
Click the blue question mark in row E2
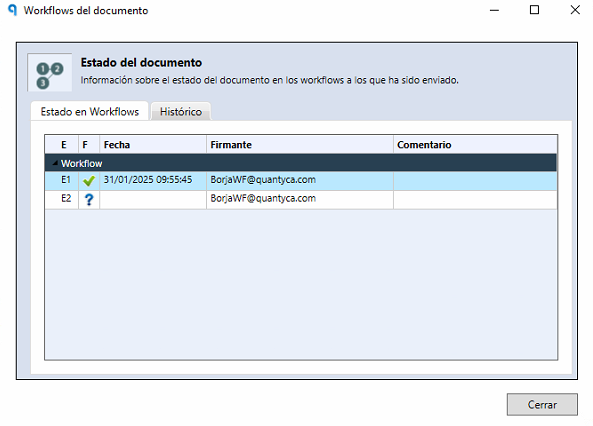coord(89,199)
